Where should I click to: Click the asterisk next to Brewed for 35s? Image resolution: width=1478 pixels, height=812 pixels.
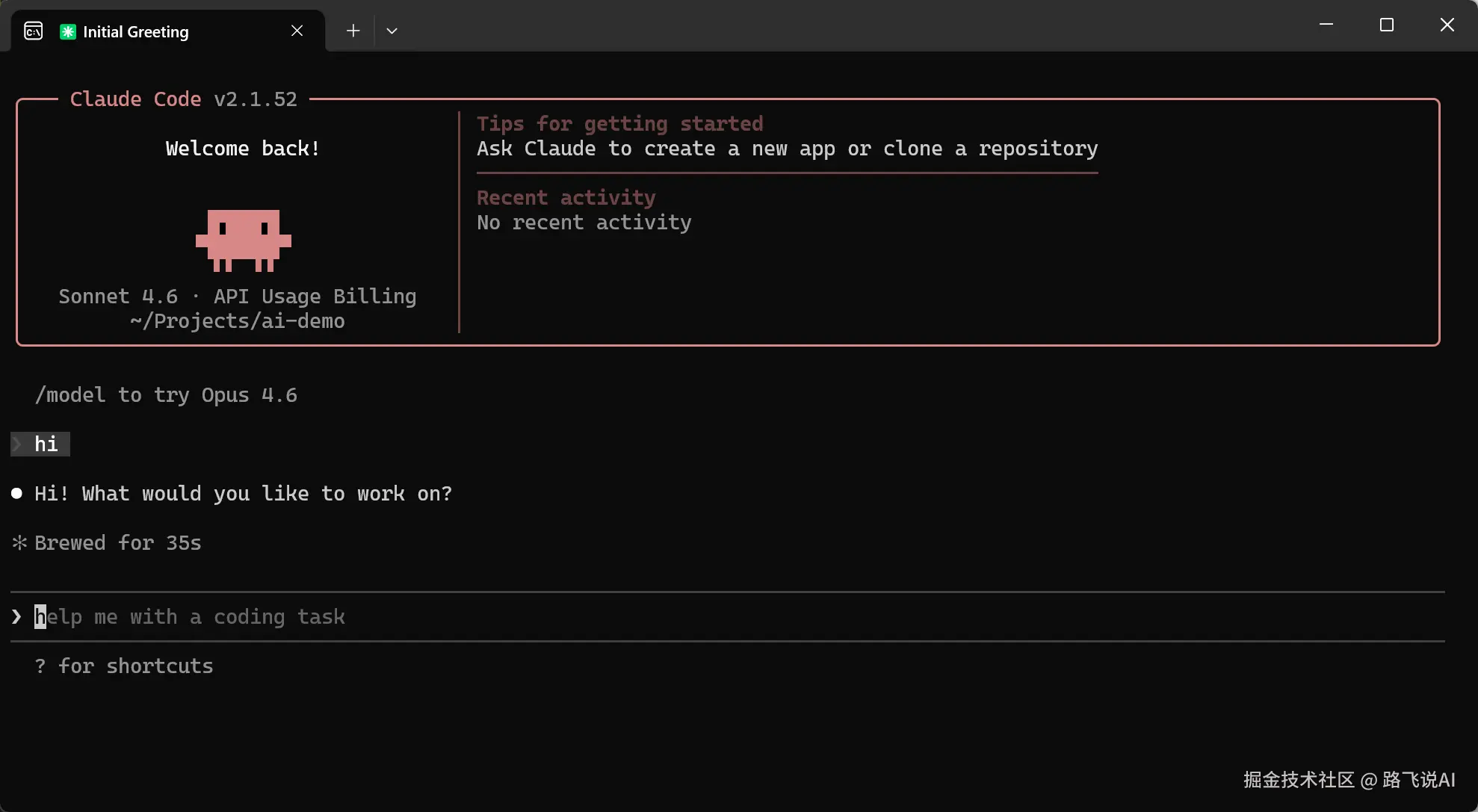click(19, 543)
